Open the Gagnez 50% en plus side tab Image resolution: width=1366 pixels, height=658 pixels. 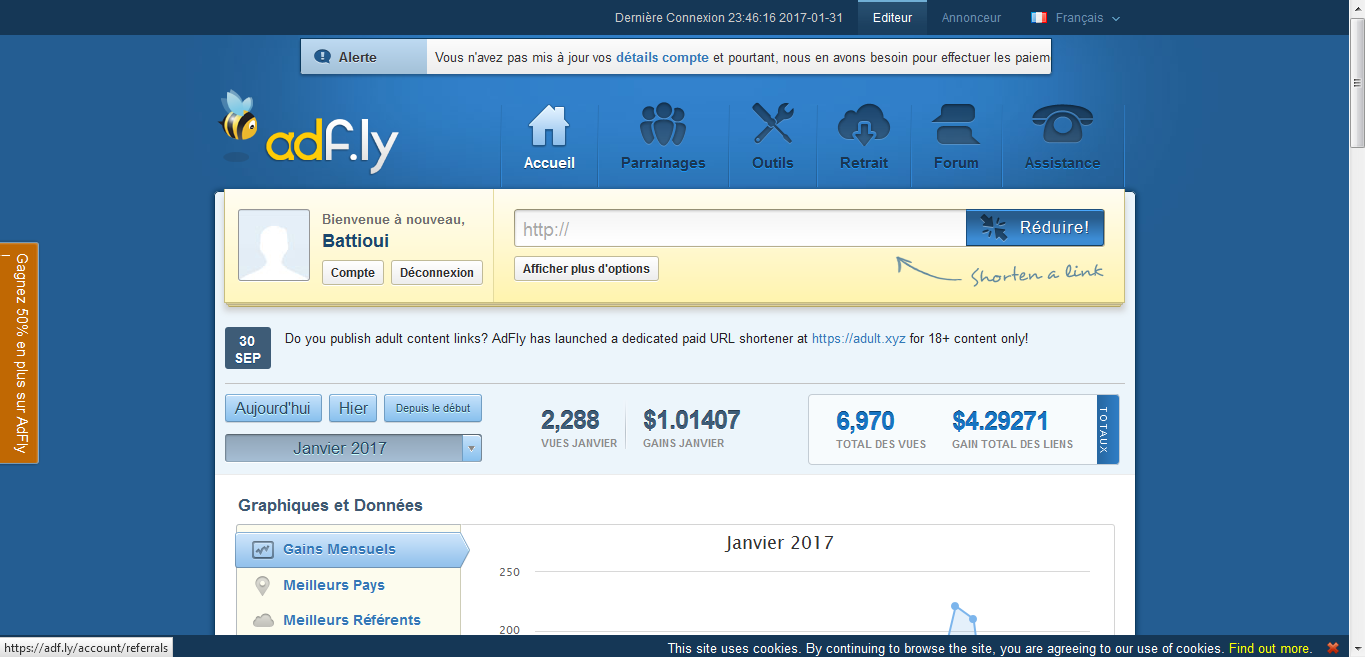point(19,353)
